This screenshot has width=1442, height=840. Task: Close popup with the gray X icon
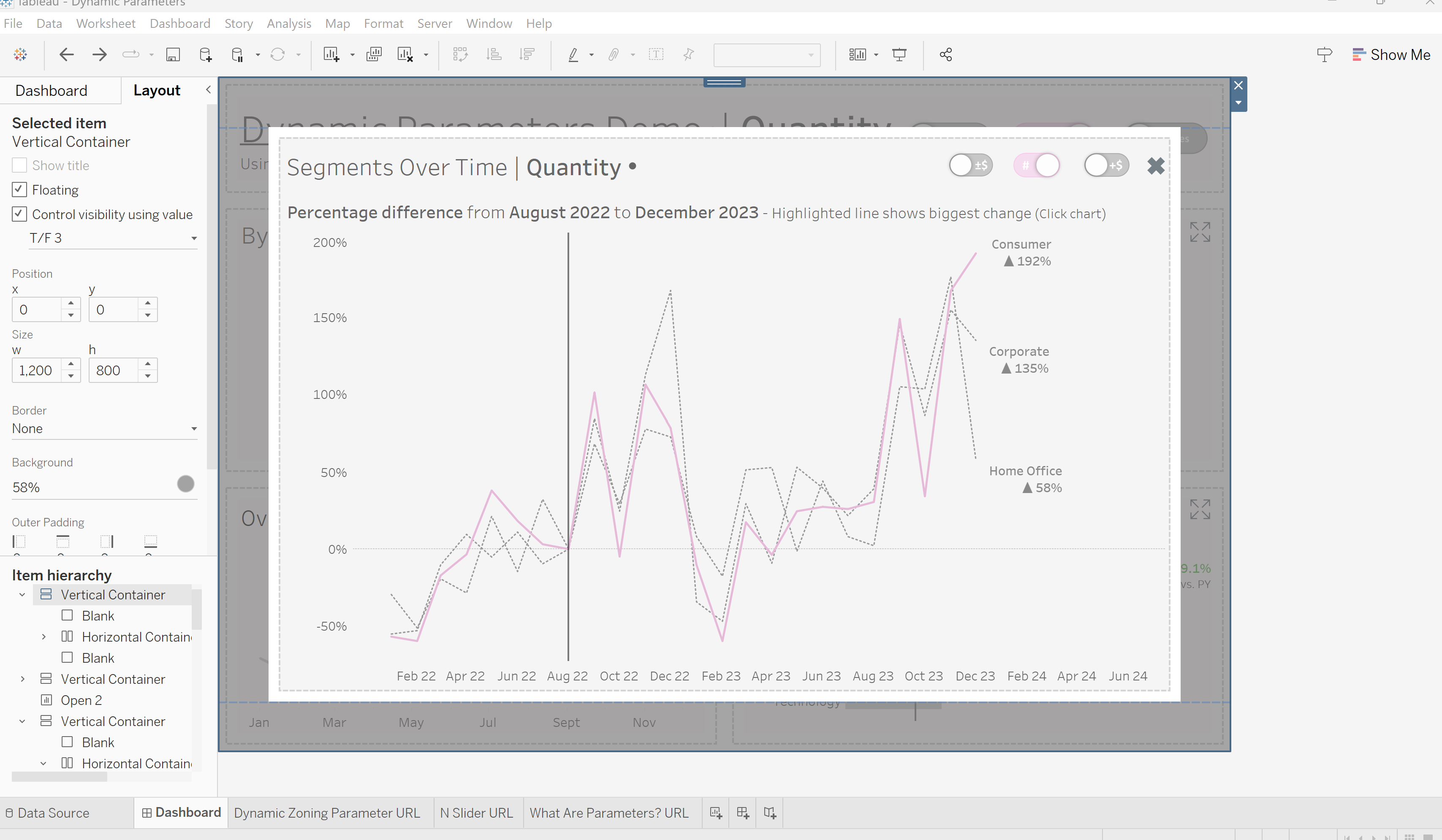[1155, 166]
